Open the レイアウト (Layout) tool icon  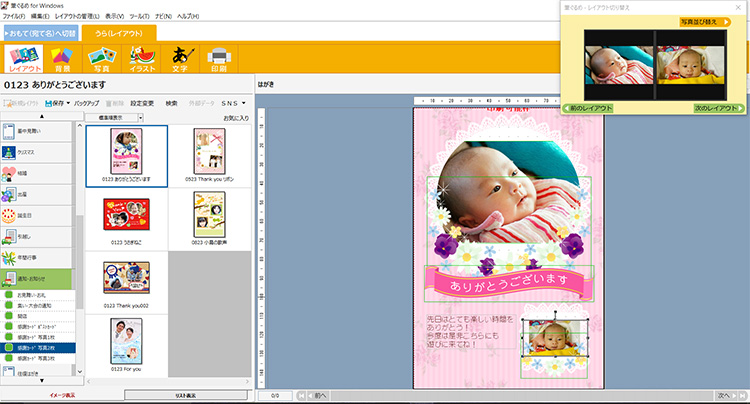click(24, 58)
